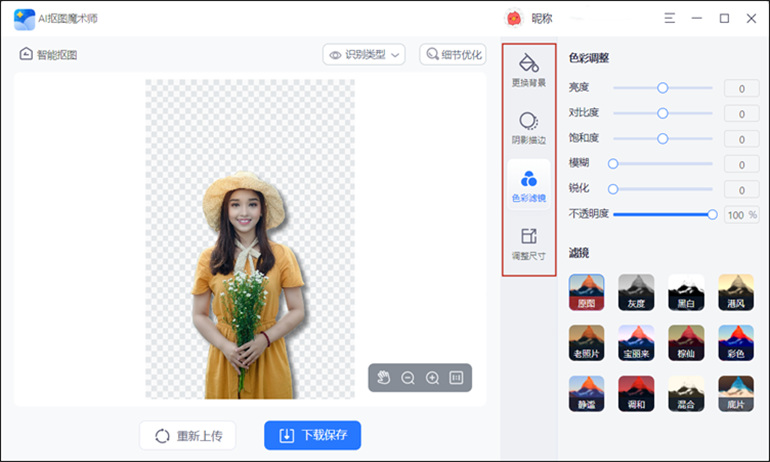
Task: Click the 色彩调整 heading text
Action: (589, 58)
